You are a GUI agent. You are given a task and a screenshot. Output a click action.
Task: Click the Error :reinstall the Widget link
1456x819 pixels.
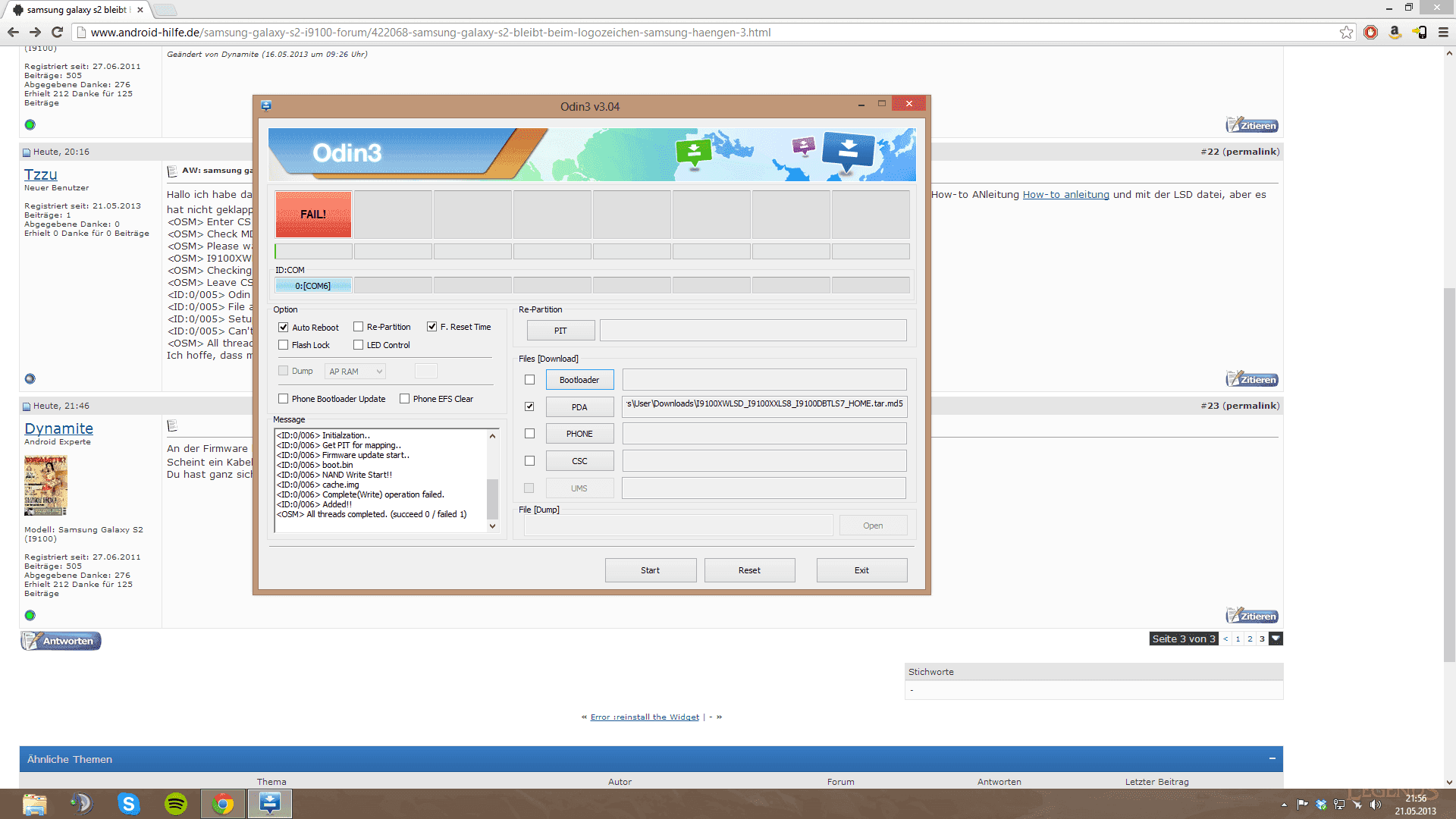pyautogui.click(x=645, y=717)
